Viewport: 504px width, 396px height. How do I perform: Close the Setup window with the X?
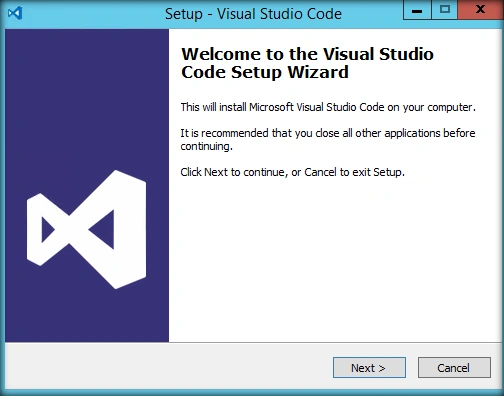point(480,10)
